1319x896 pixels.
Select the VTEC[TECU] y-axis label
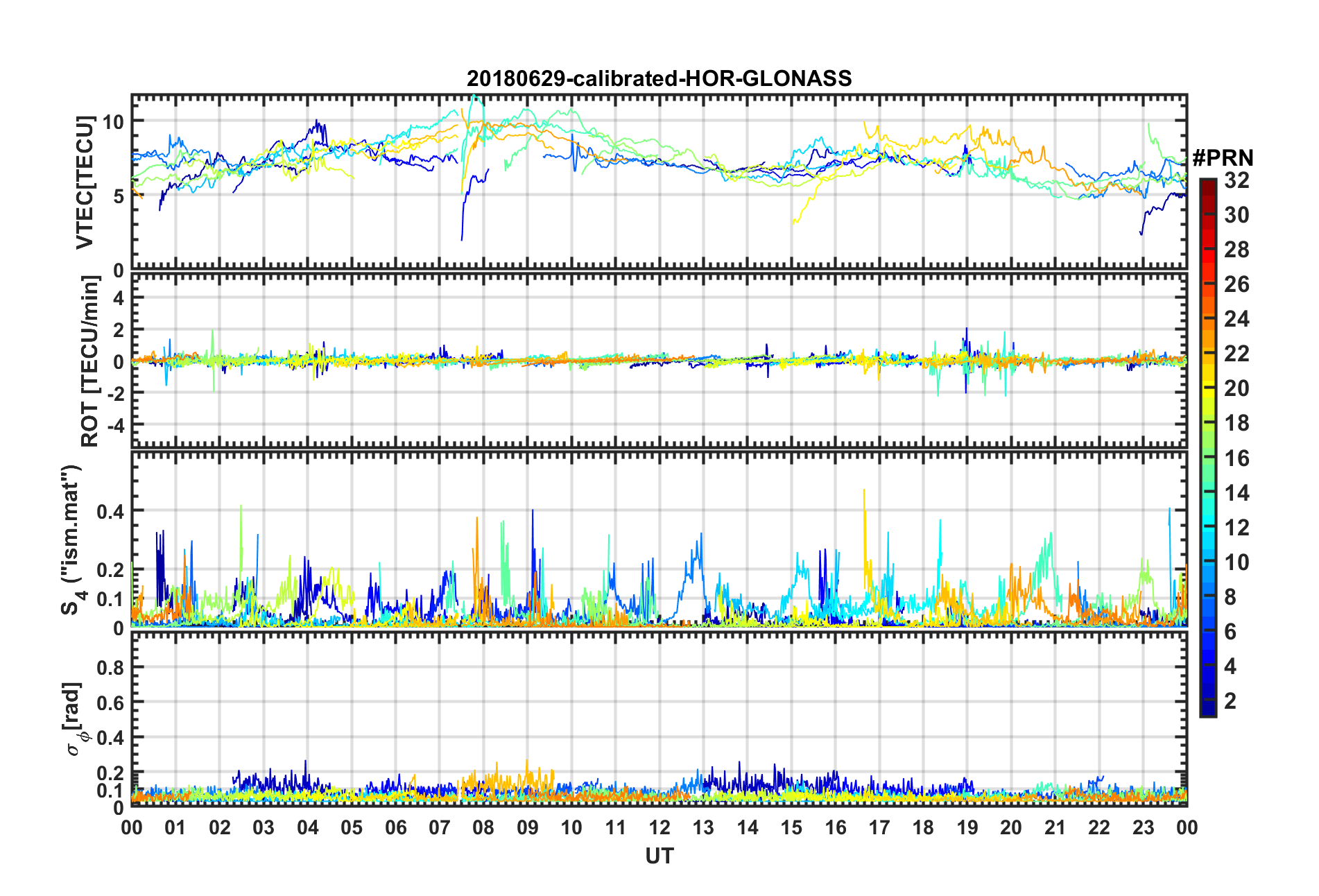tap(85, 182)
